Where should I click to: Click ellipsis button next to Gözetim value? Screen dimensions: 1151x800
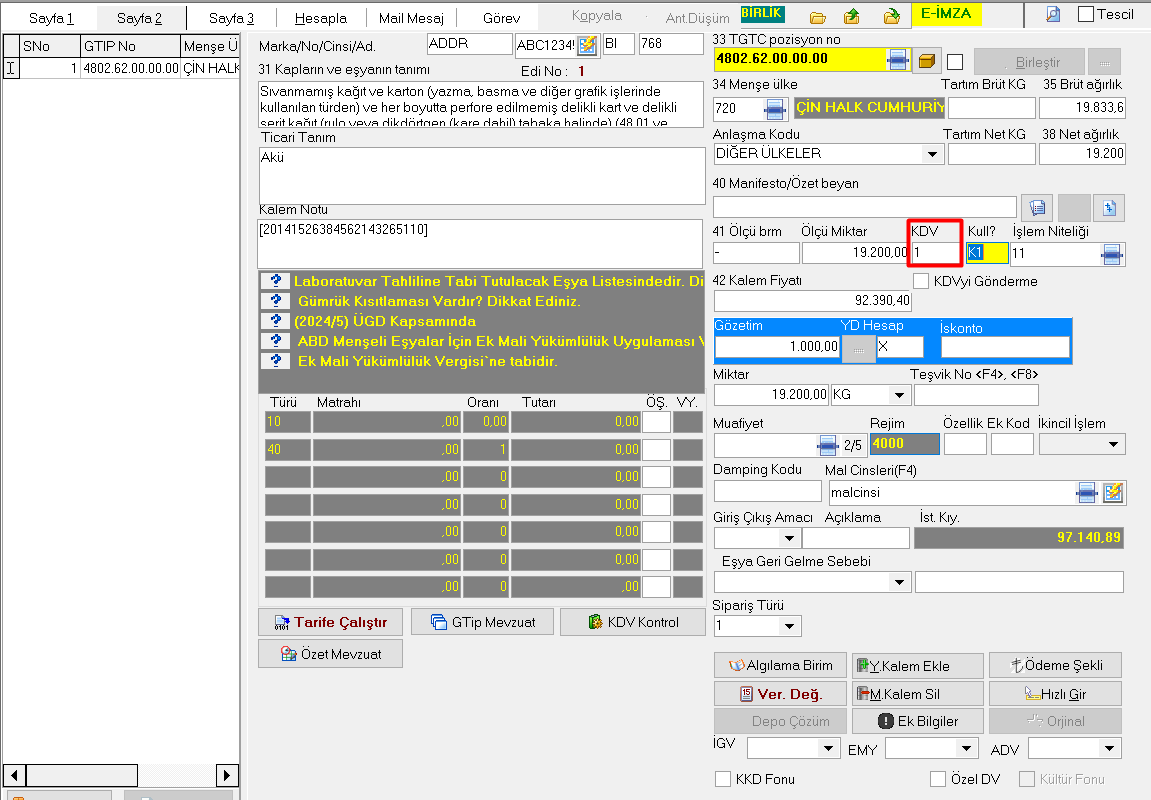(859, 348)
